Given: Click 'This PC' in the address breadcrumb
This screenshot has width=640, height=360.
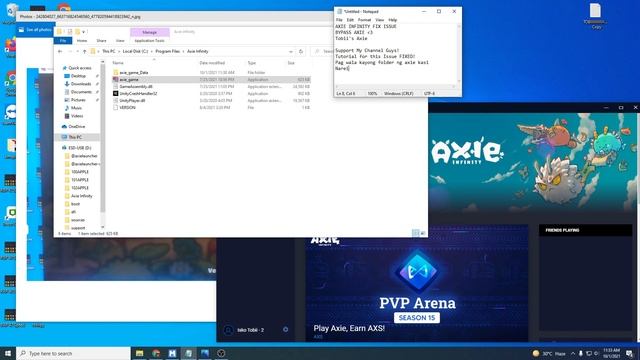Looking at the screenshot, I should pyautogui.click(x=109, y=51).
